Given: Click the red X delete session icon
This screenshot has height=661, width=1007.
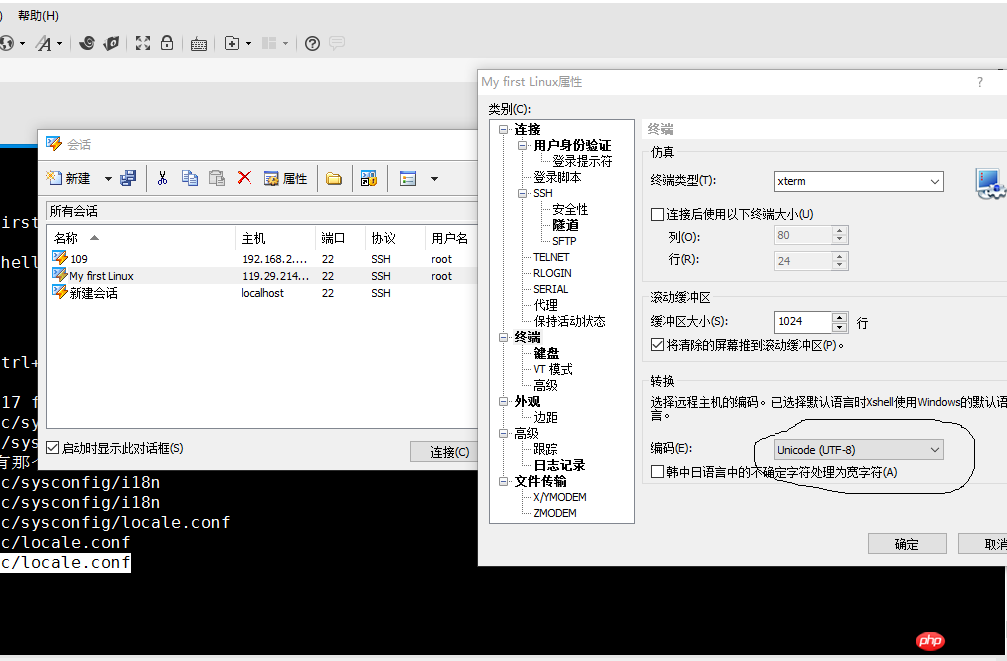Looking at the screenshot, I should [x=244, y=178].
